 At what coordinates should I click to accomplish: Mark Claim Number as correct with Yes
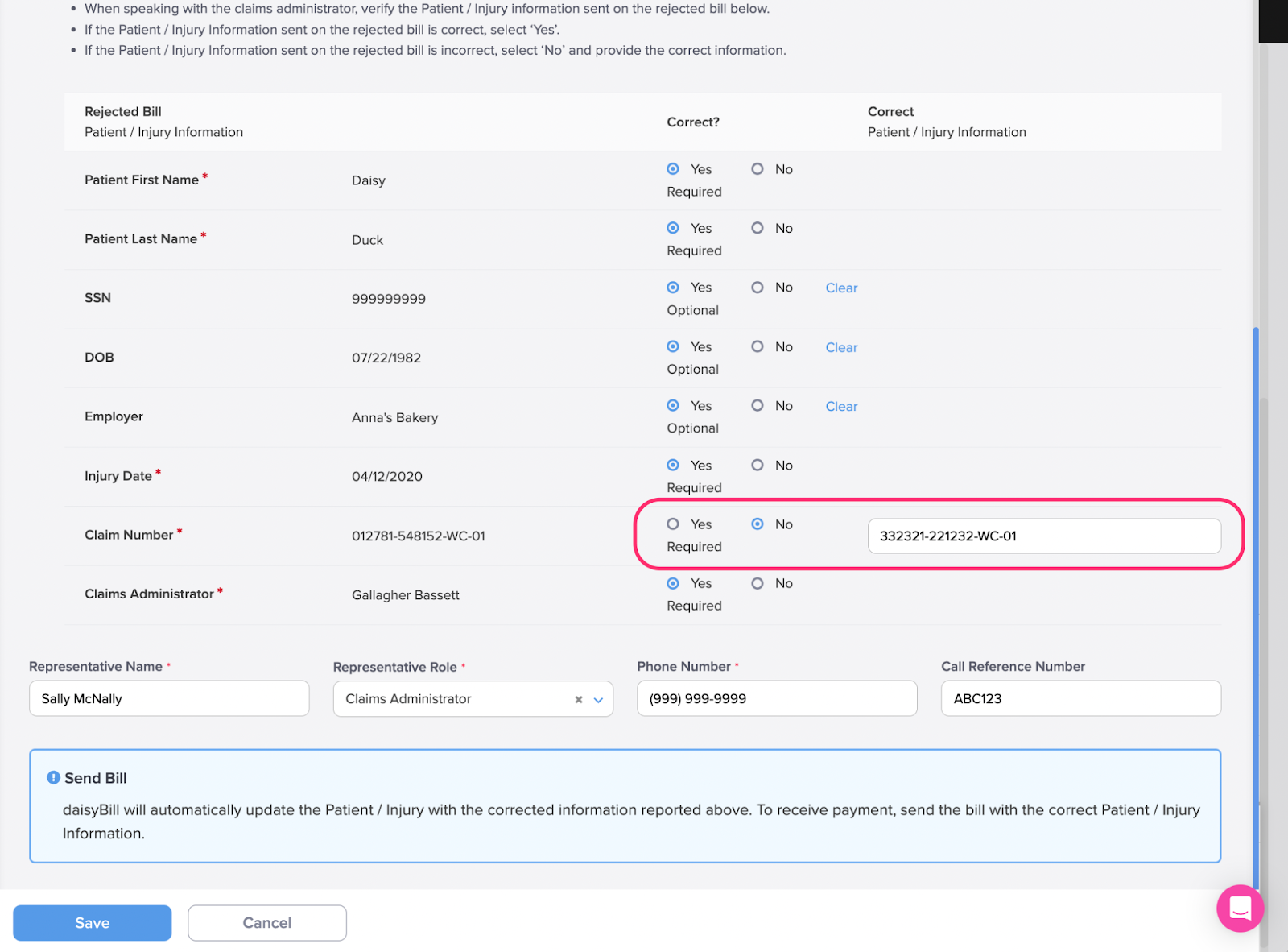[x=673, y=524]
